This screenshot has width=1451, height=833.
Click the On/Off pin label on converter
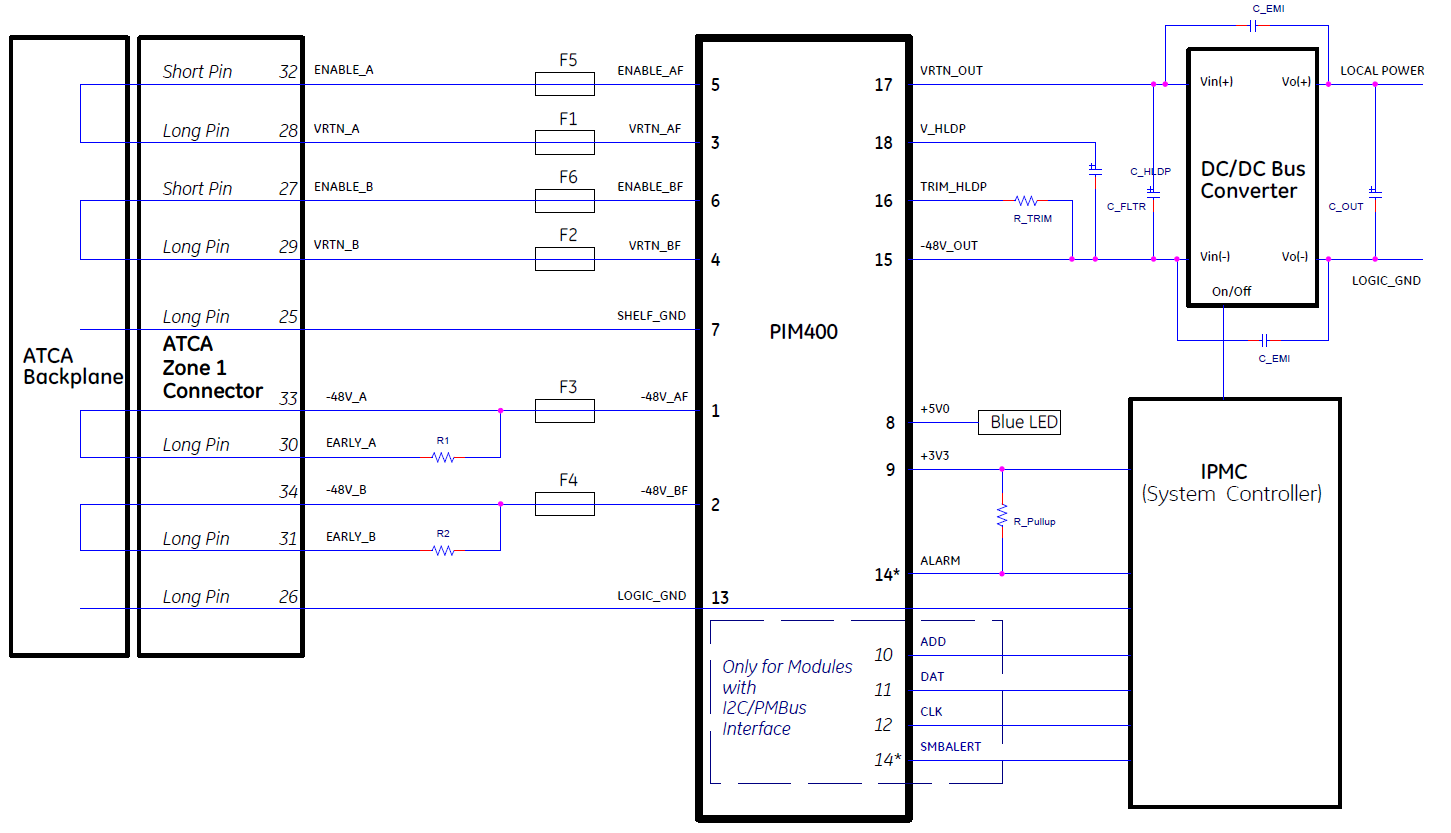click(1231, 291)
